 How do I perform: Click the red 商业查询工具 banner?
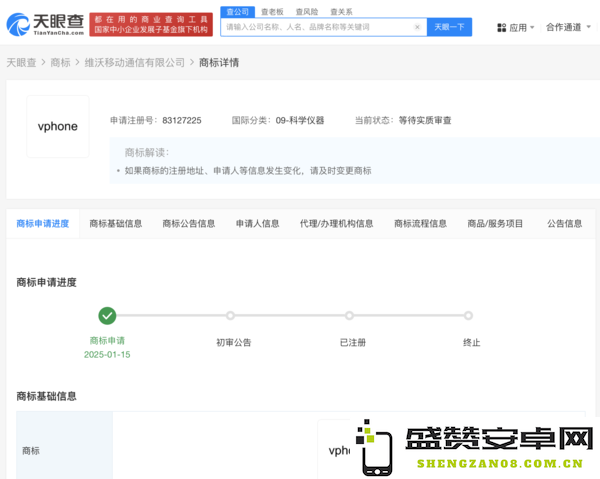[x=151, y=24]
